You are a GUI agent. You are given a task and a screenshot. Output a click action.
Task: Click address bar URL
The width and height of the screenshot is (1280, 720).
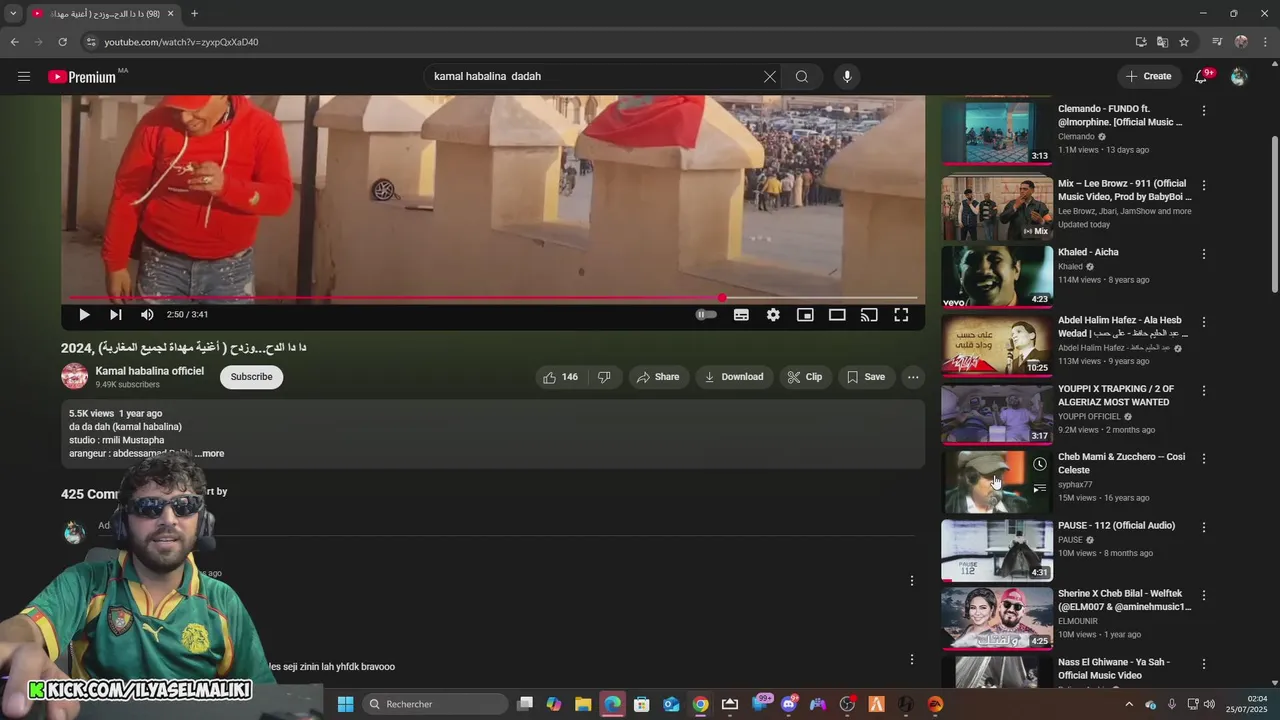coord(181,42)
